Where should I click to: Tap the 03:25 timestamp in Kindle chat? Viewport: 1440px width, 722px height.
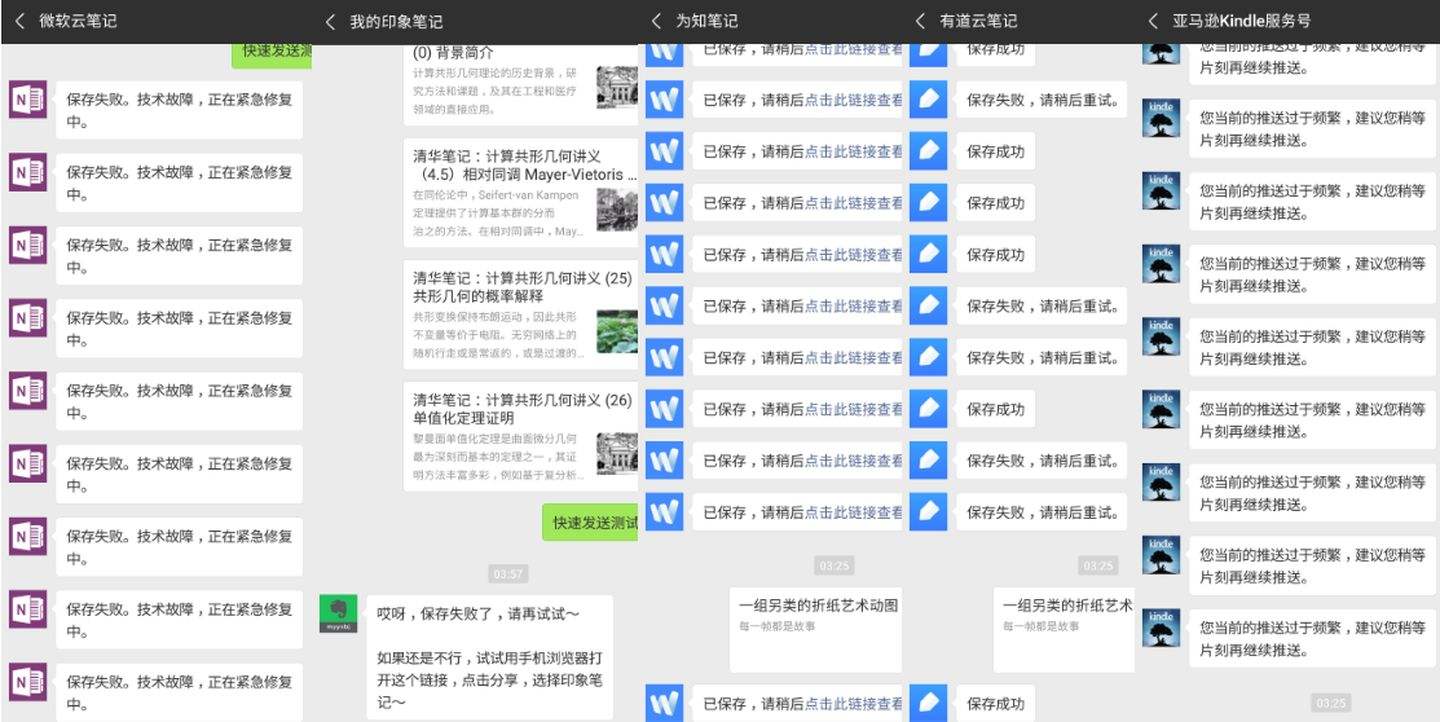click(x=1330, y=703)
